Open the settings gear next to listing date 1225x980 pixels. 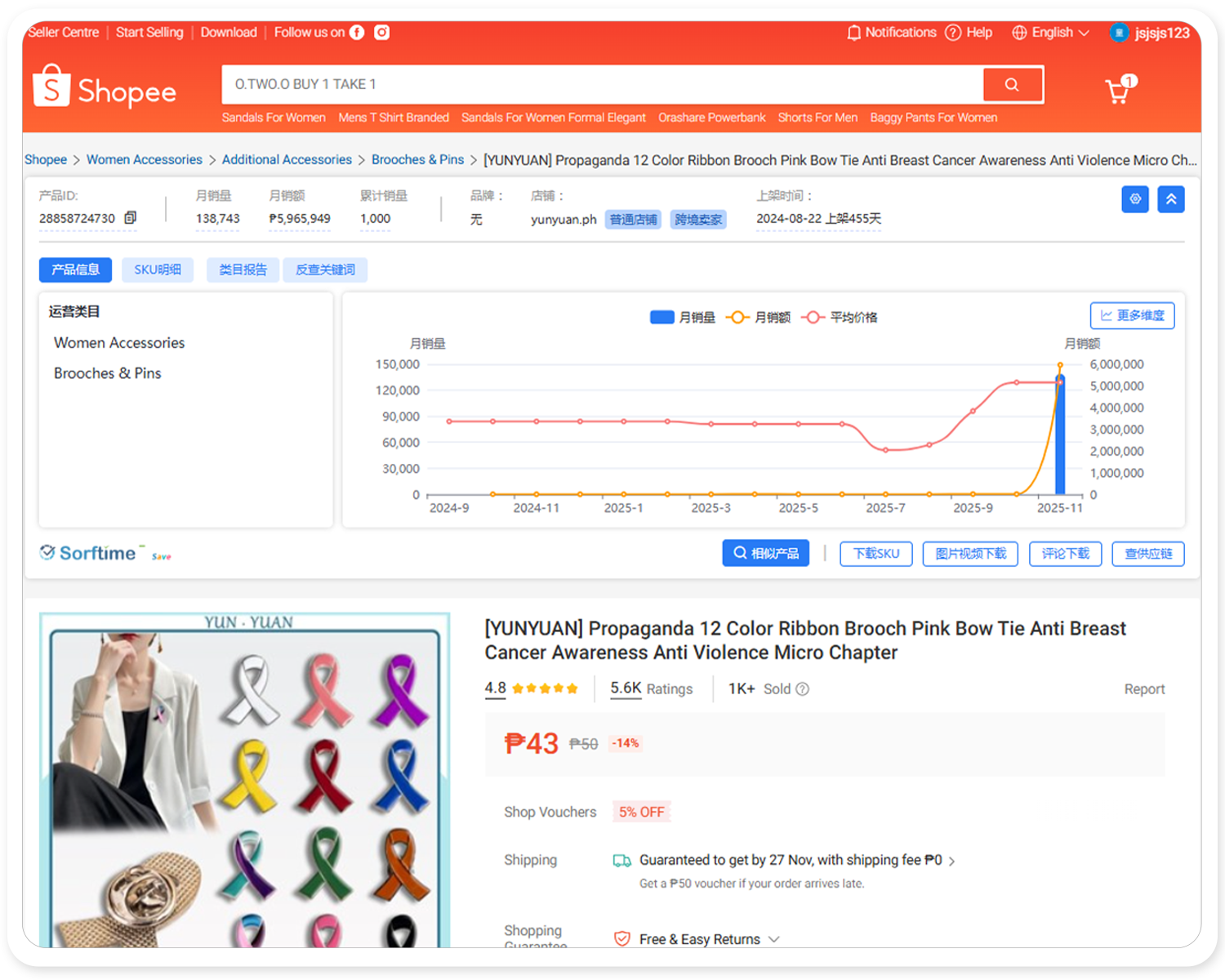[x=1135, y=198]
